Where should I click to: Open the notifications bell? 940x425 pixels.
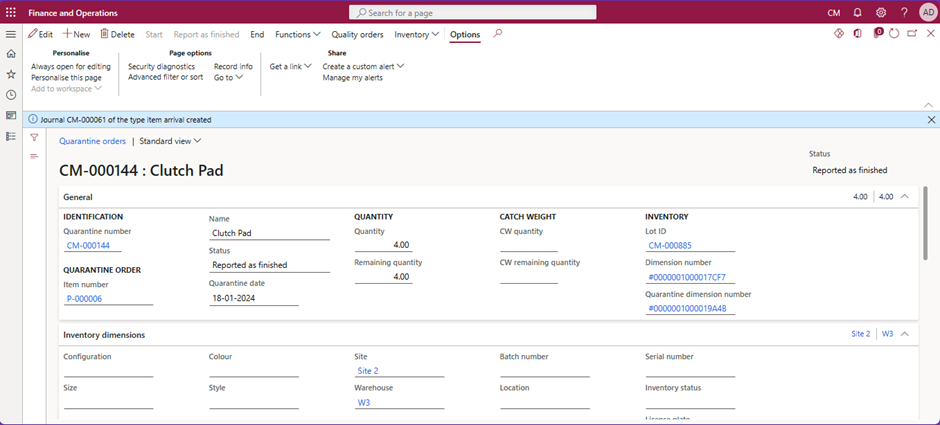coord(857,13)
